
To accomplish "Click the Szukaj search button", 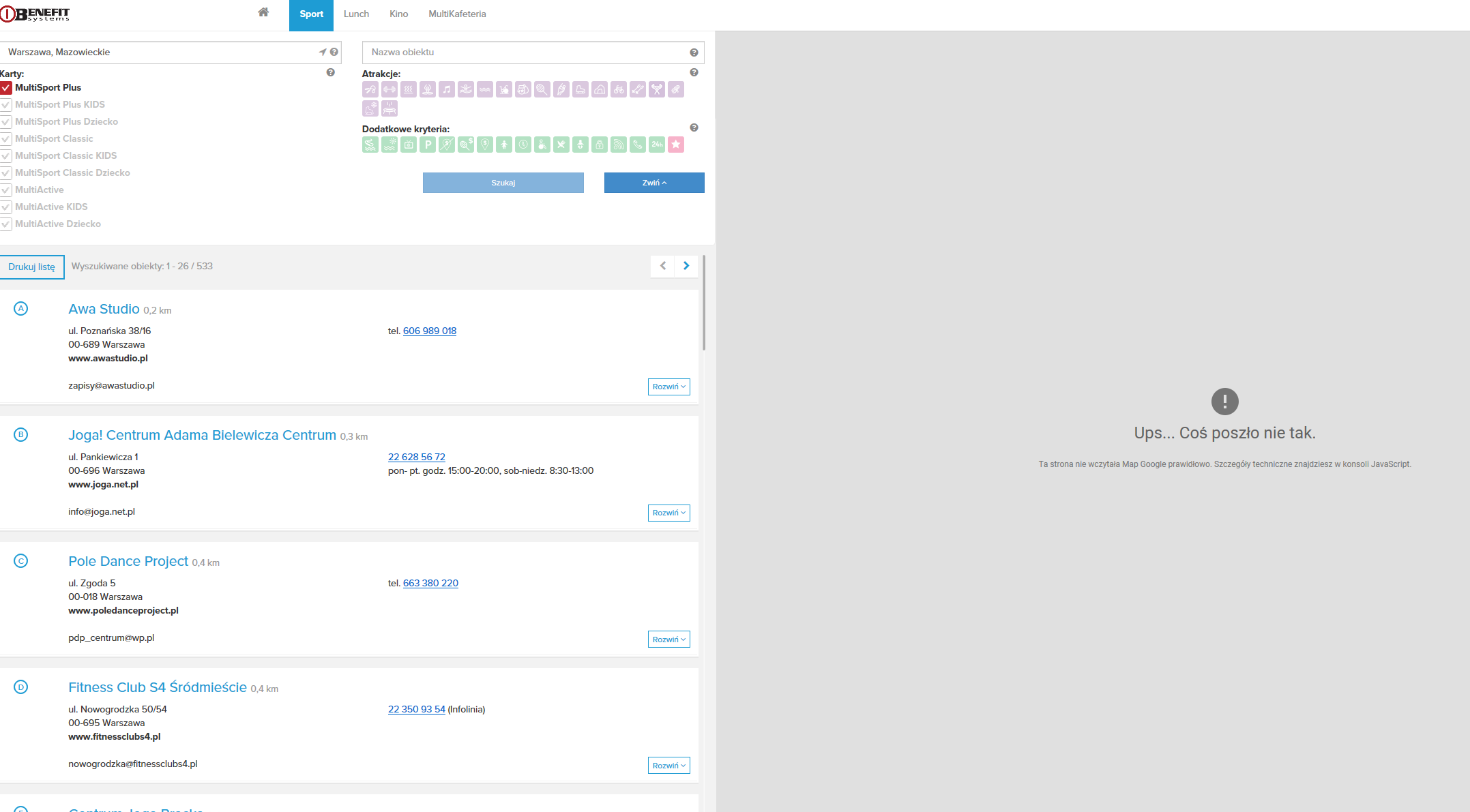I will pyautogui.click(x=503, y=183).
